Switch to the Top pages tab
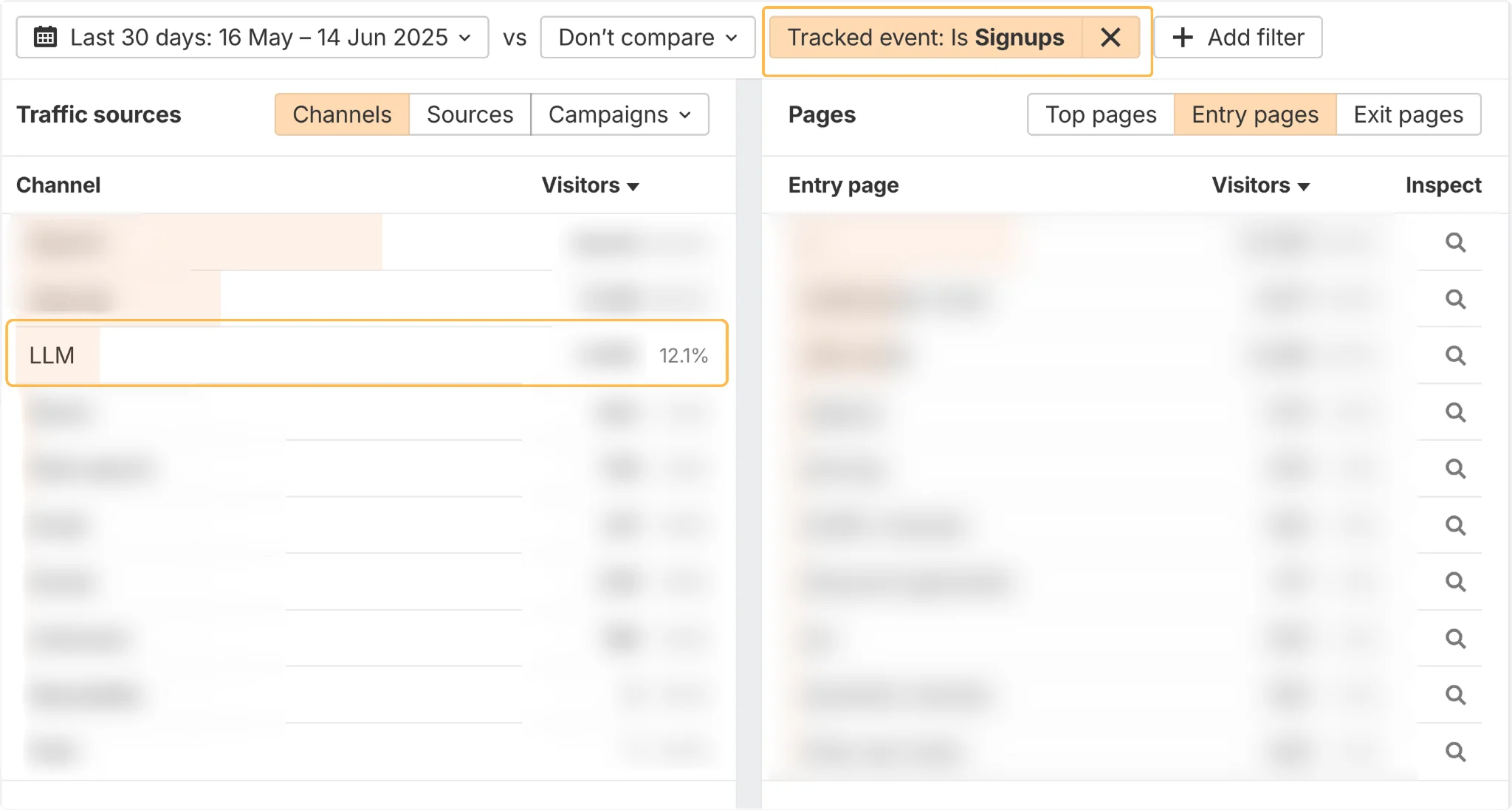The width and height of the screenshot is (1512, 810). pos(1100,114)
